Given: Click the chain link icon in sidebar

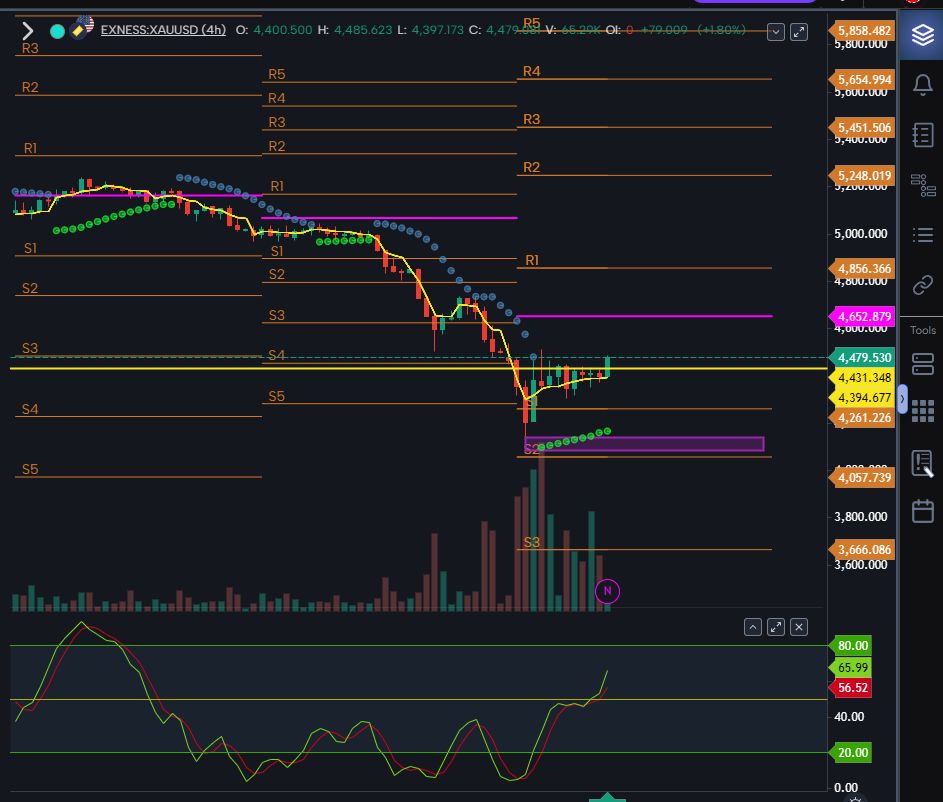Looking at the screenshot, I should (922, 286).
